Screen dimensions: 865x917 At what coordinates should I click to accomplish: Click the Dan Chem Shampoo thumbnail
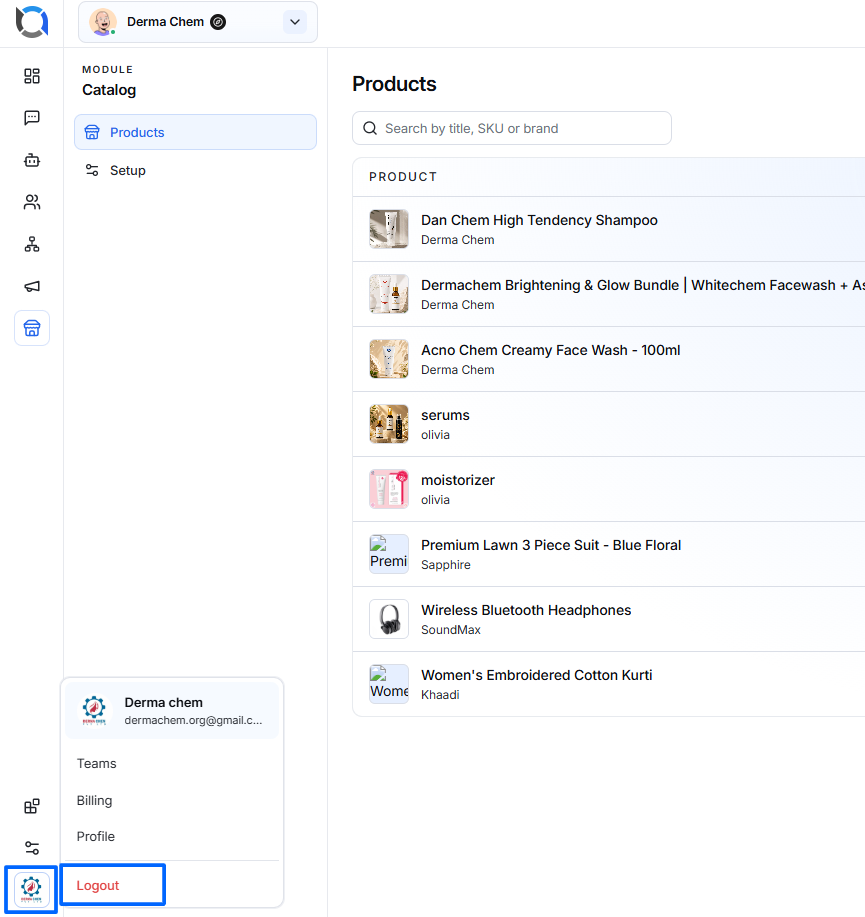click(389, 229)
